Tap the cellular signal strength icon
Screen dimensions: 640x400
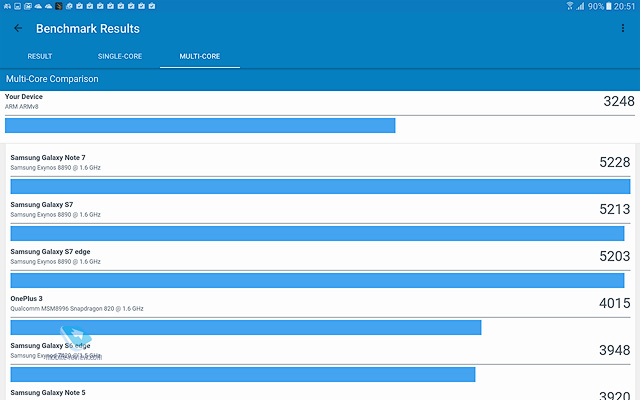(580, 6)
